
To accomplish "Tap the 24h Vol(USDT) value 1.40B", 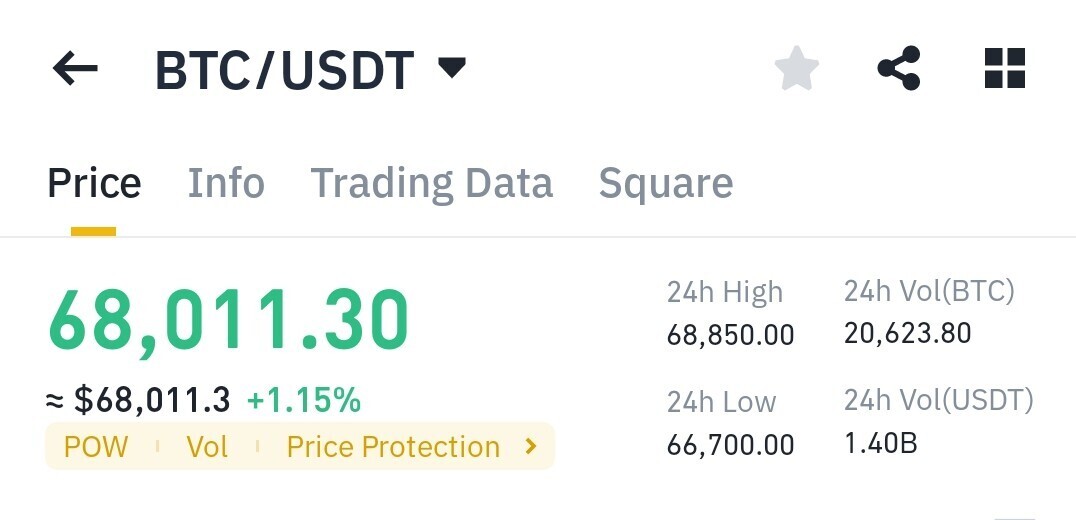I will coord(880,444).
